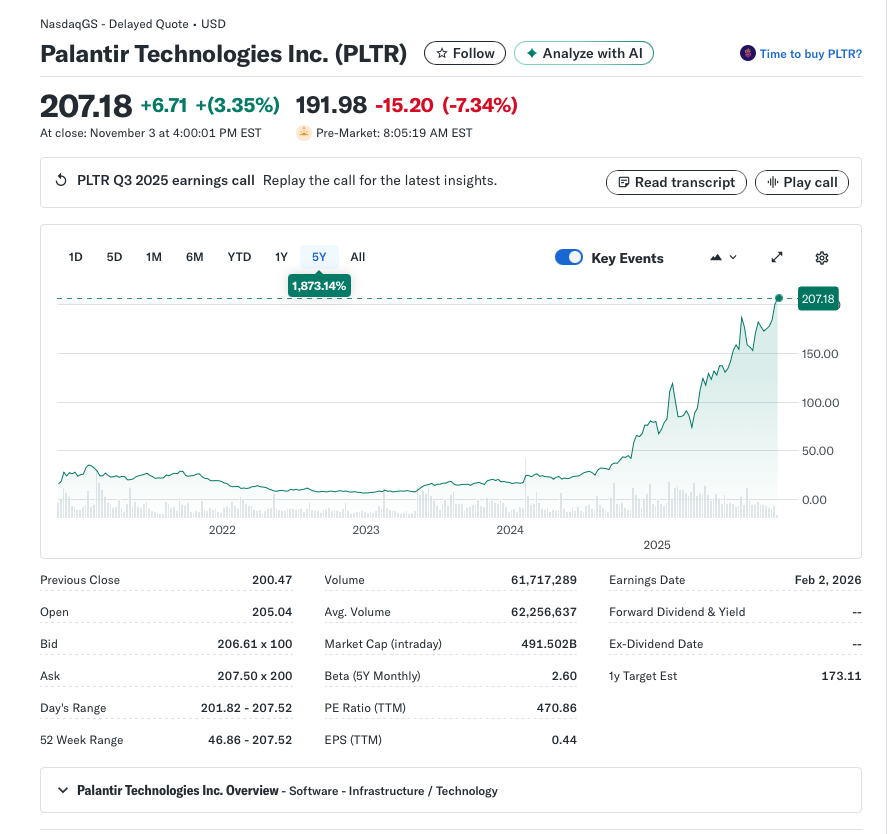Click the chart settings gear icon

[x=822, y=258]
